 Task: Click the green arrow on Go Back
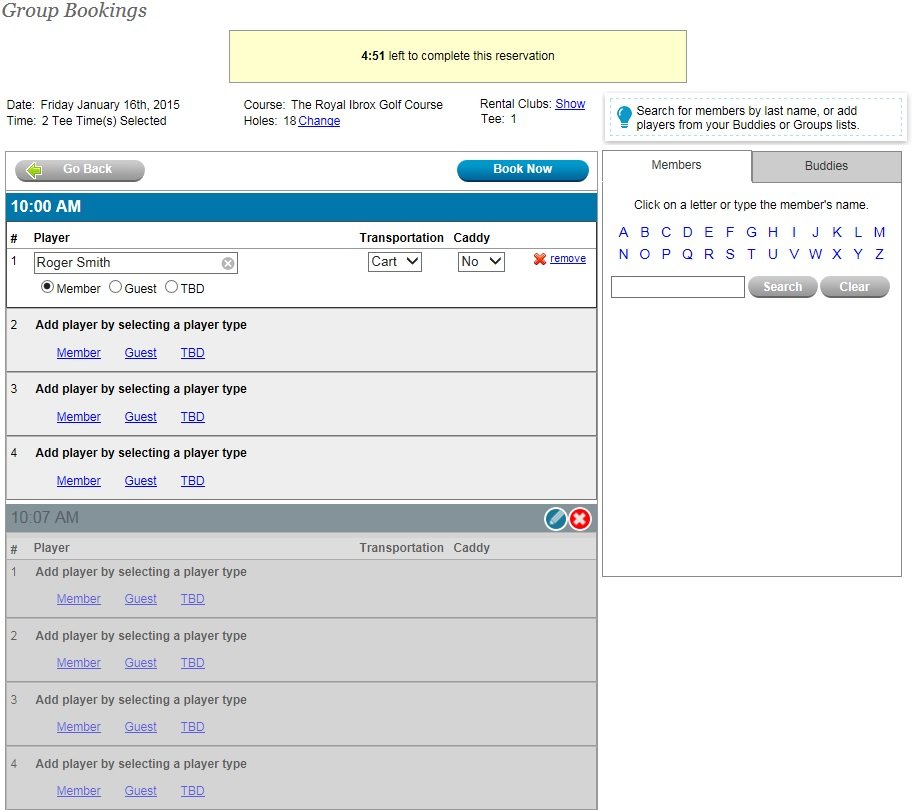coord(35,170)
